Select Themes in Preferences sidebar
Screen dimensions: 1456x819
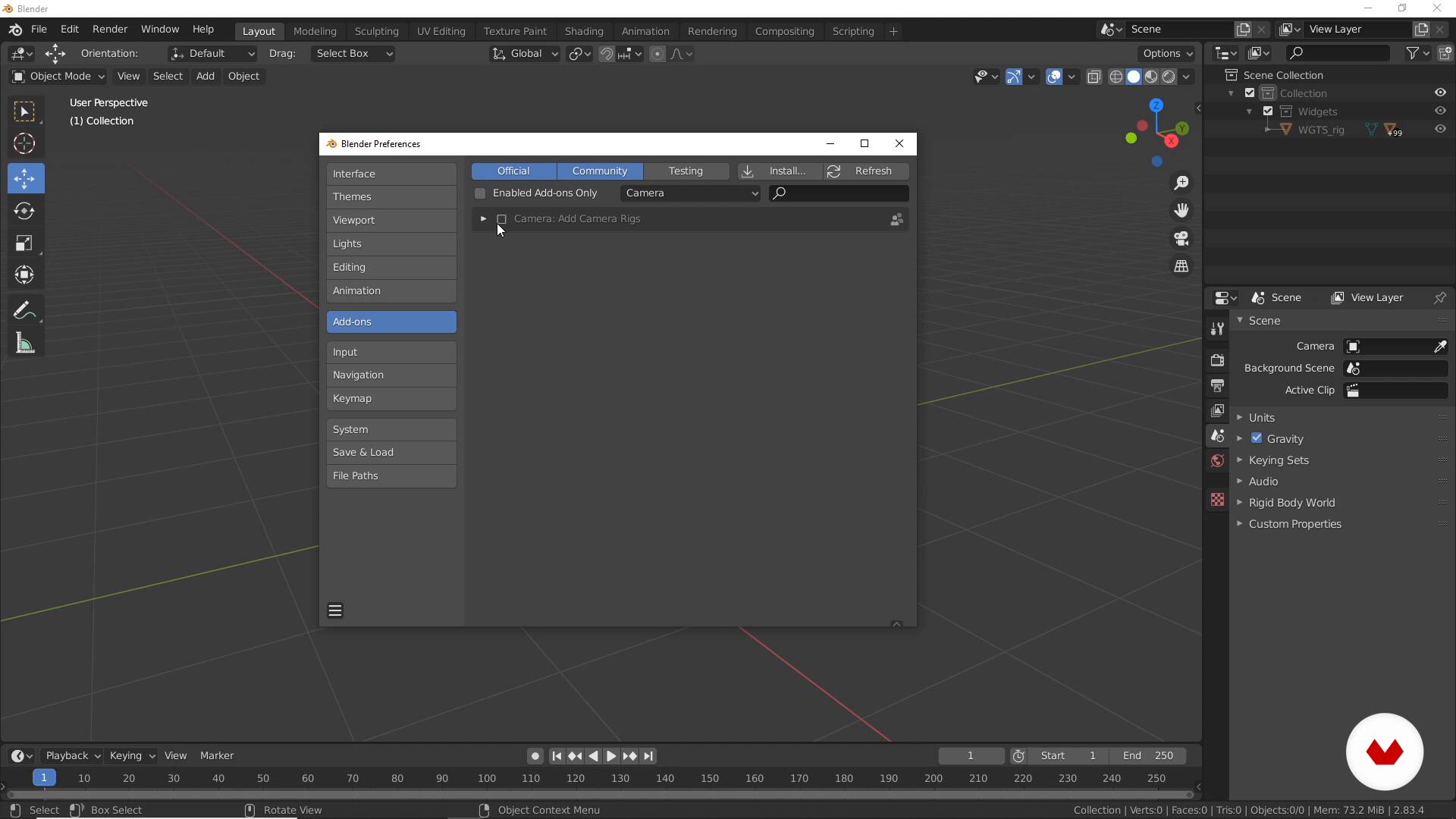coord(391,197)
